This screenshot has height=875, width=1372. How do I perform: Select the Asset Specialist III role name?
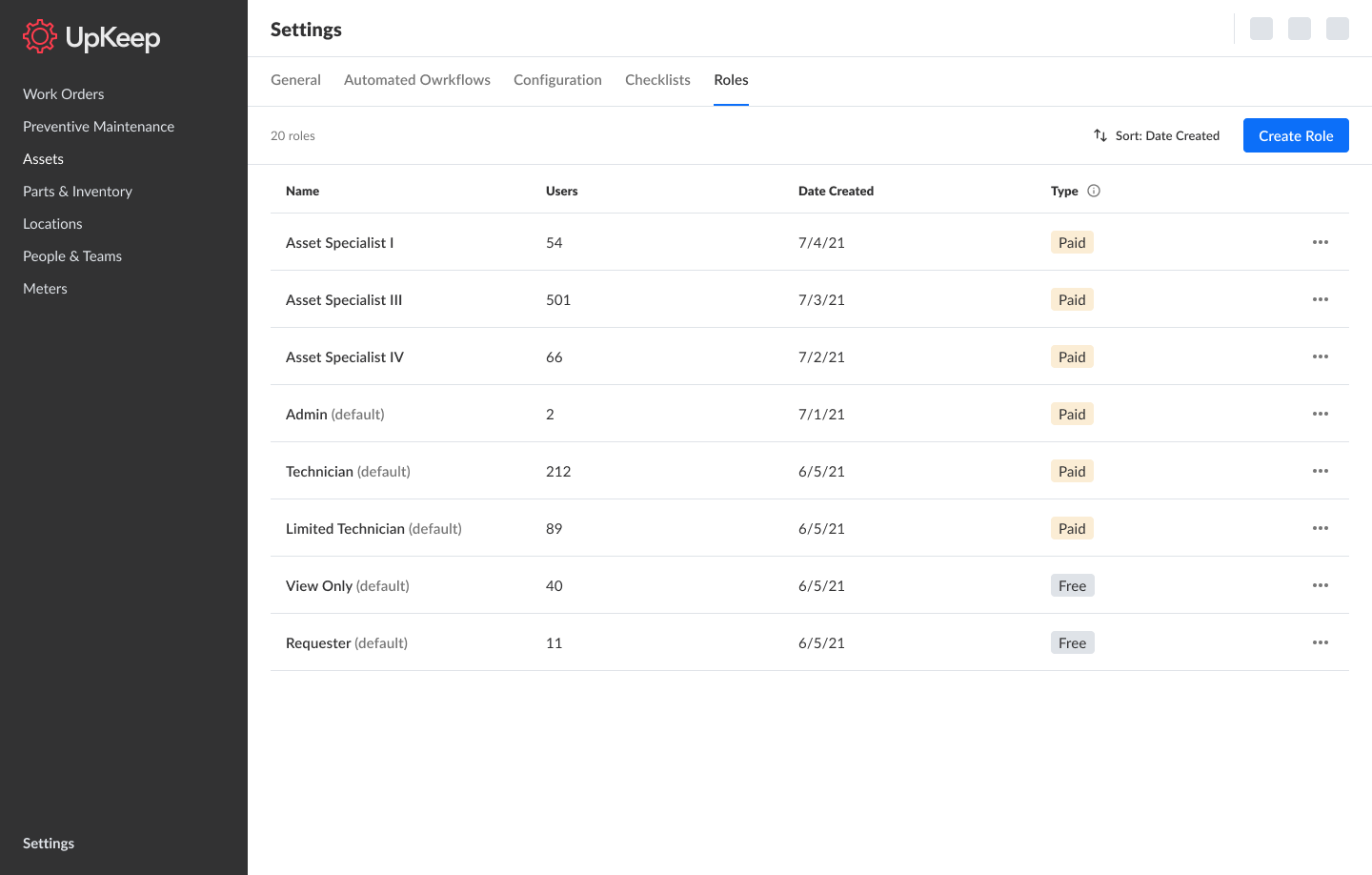344,299
